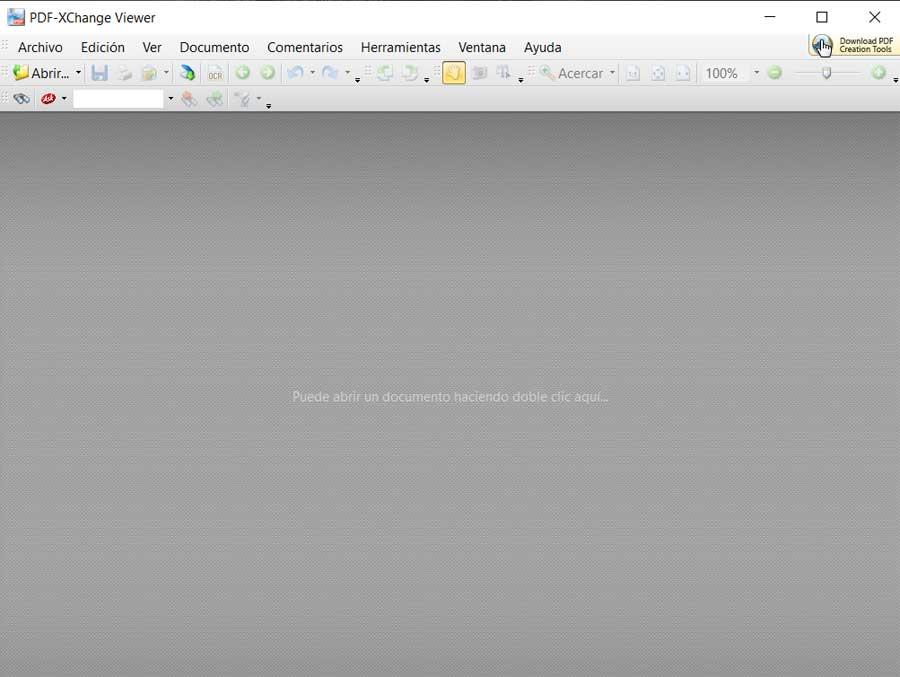This screenshot has height=677, width=900.
Task: Fit the page width
Action: (x=683, y=73)
